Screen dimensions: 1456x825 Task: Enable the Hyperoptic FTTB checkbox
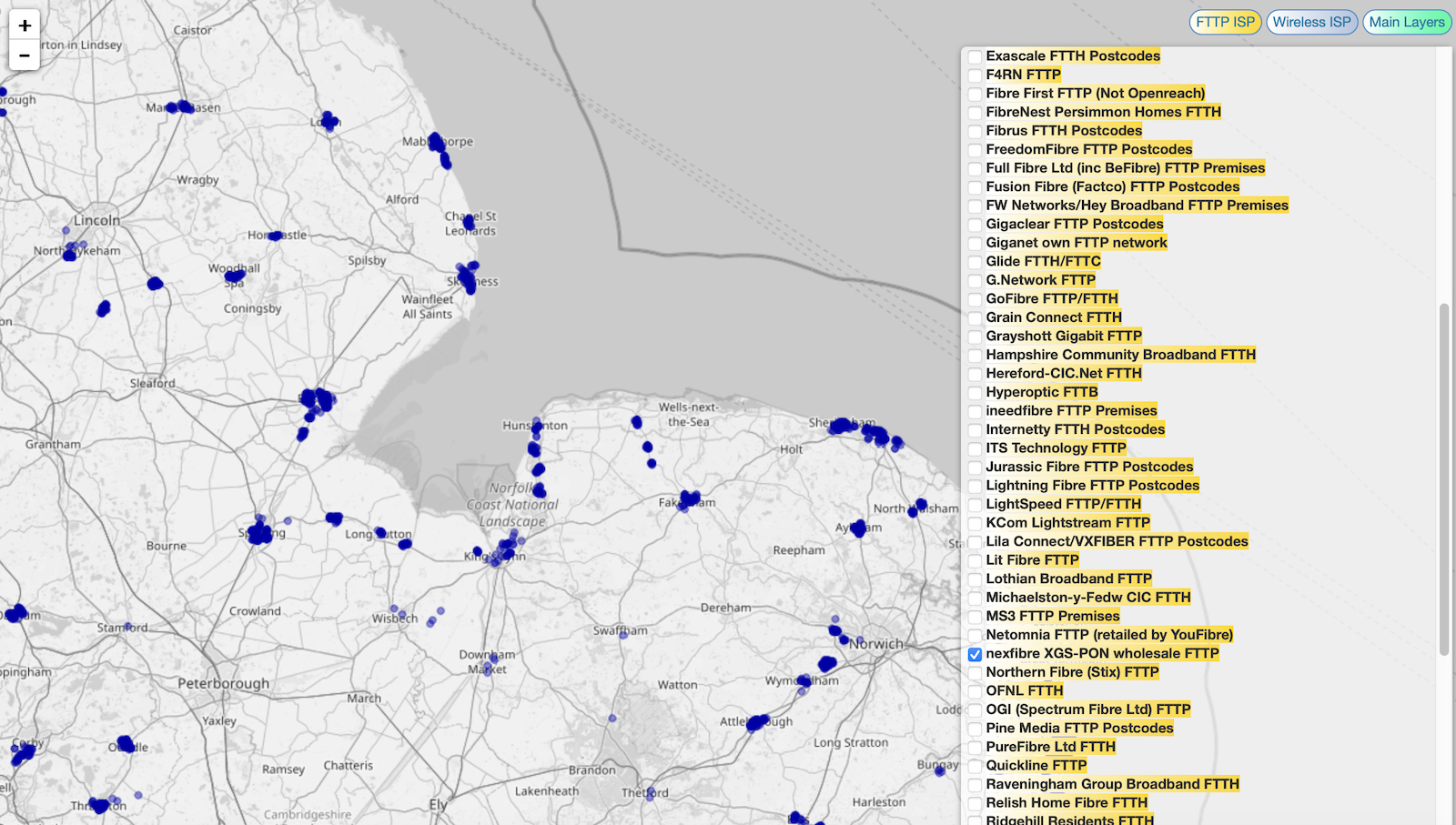coord(975,393)
